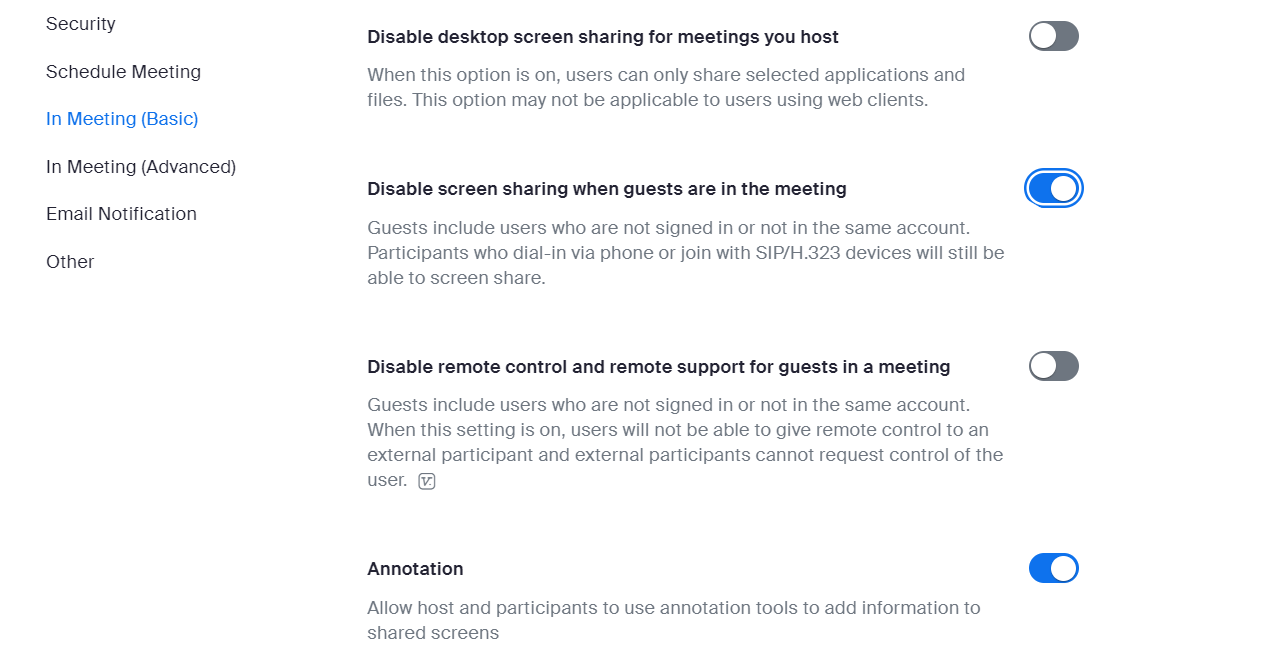The width and height of the screenshot is (1267, 662).
Task: Click the gray toggle beside desktop screen sharing setting
Action: click(x=1053, y=36)
